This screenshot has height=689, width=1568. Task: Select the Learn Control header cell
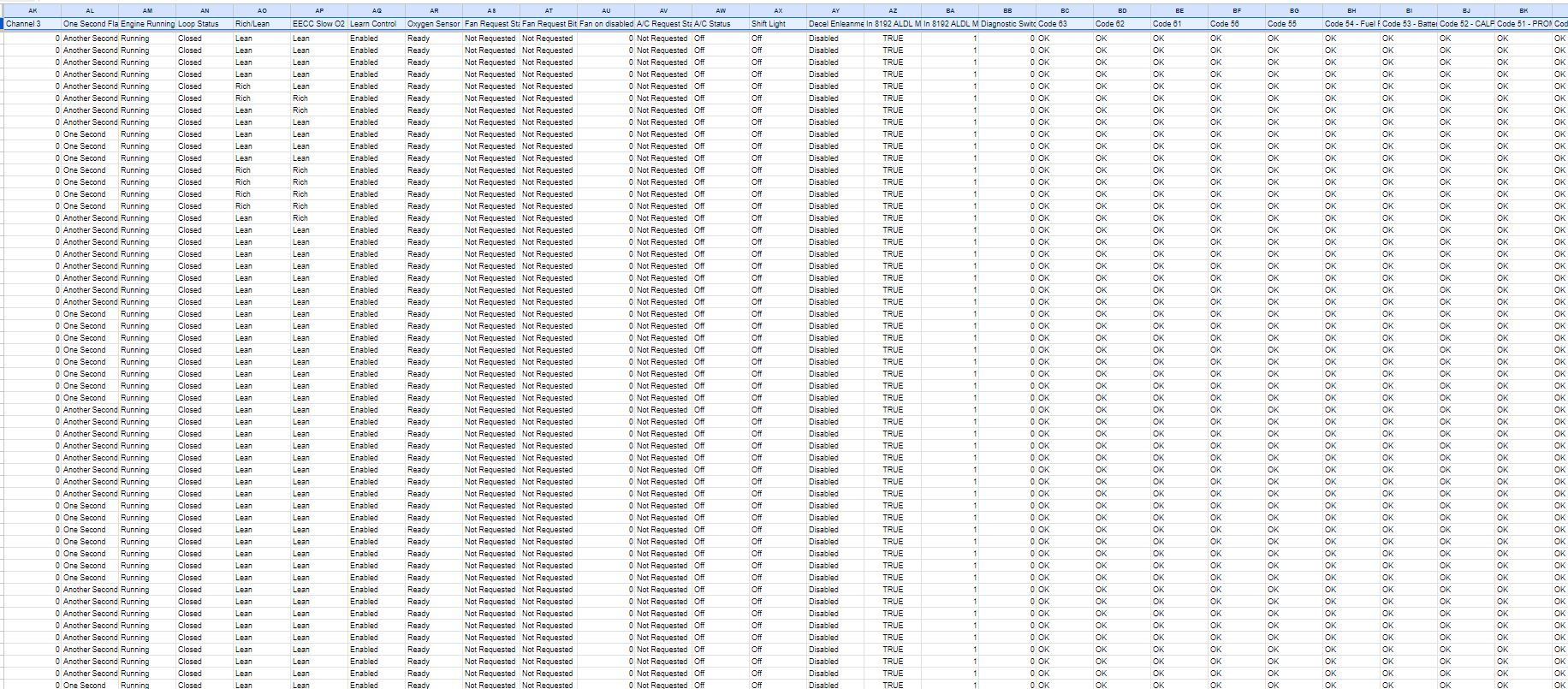(377, 24)
